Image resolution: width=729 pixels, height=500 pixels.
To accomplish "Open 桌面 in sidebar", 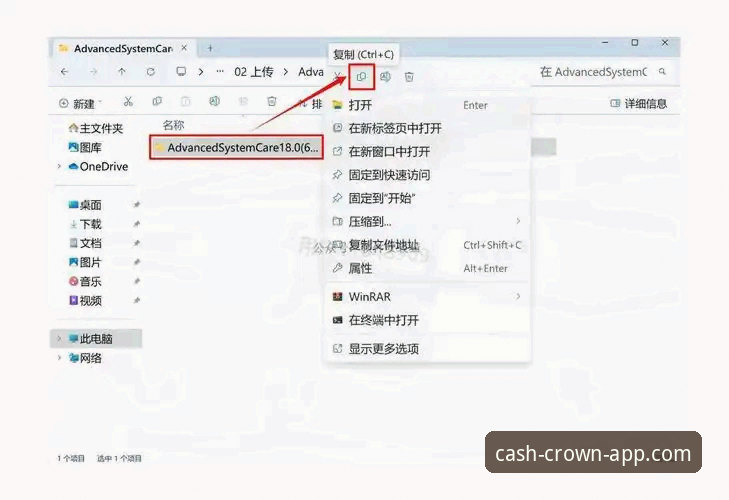I will coord(85,205).
